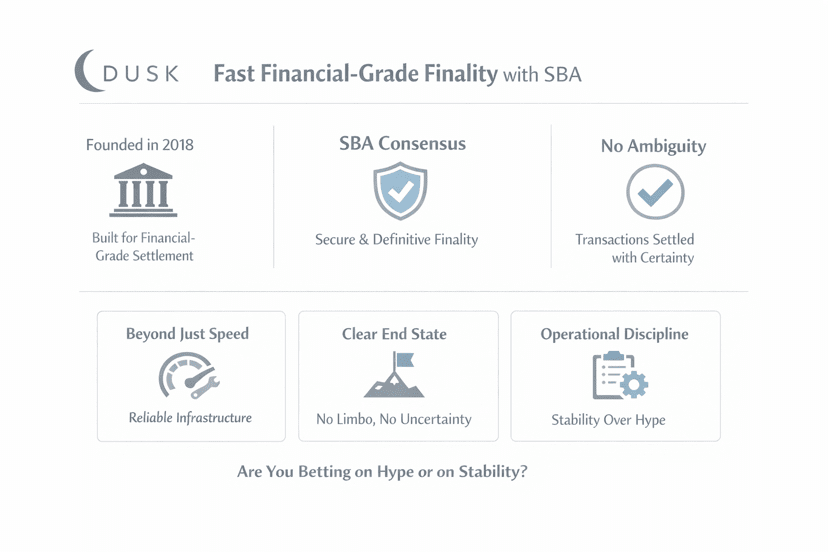Select the DUSK wordmark text
This screenshot has width=828, height=552.
click(142, 74)
